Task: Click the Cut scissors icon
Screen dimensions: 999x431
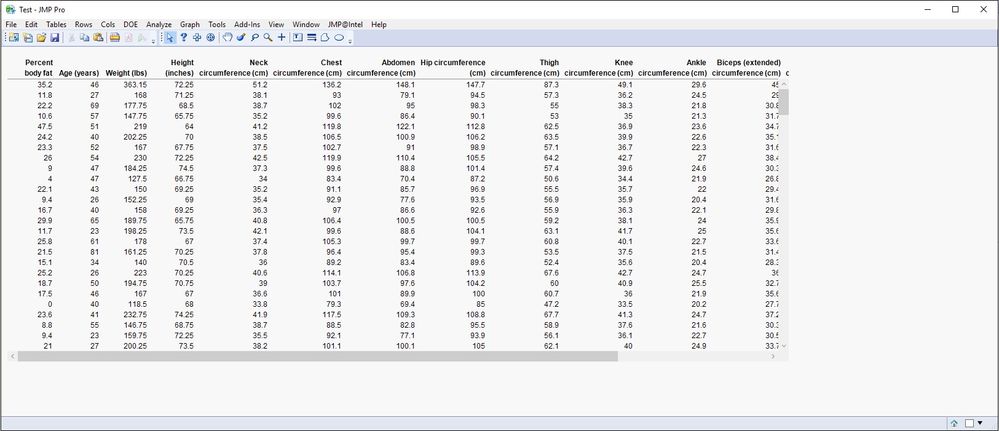Action: click(71, 38)
